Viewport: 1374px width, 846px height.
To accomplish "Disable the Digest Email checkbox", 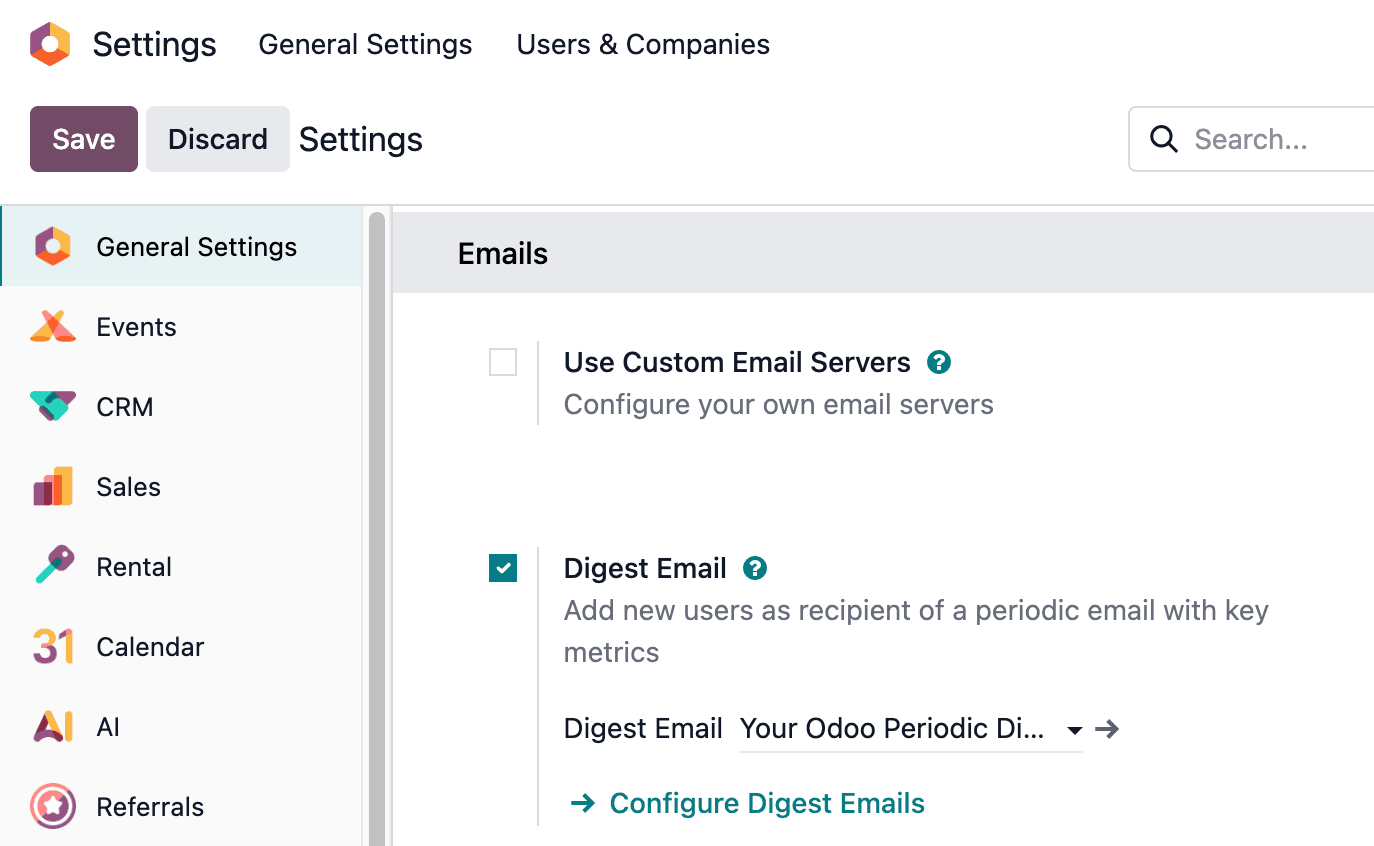I will tap(502, 568).
